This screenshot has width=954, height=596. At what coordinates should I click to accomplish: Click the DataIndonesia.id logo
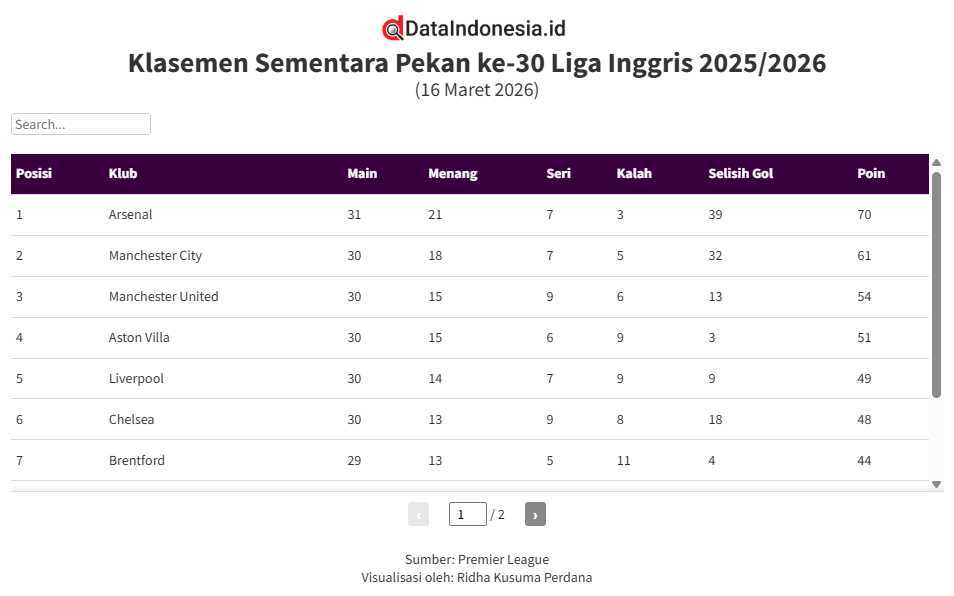coord(474,28)
